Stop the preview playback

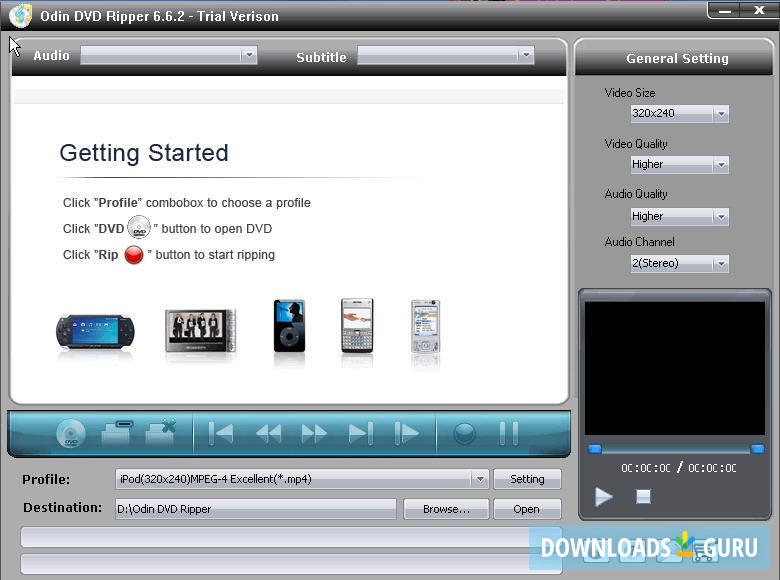643,496
